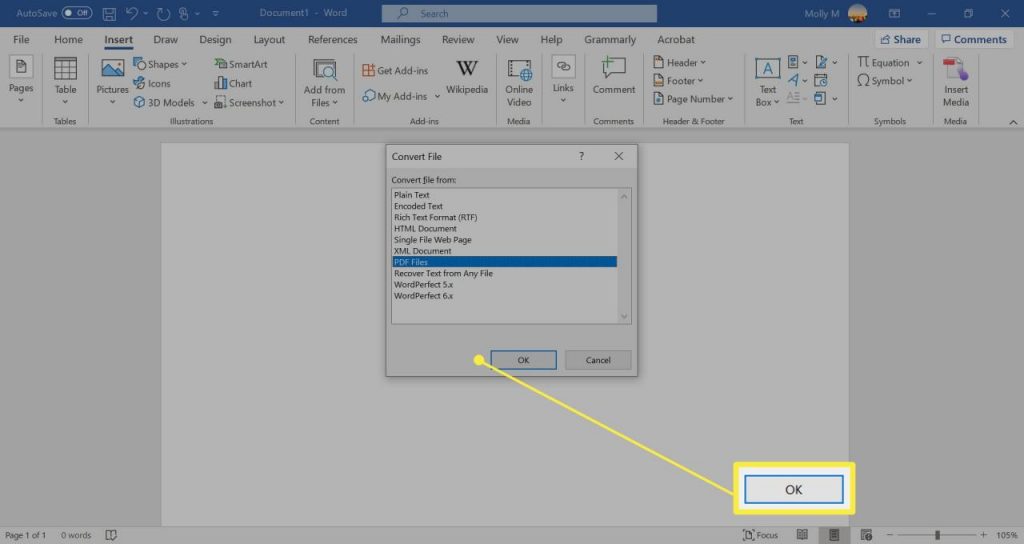Open Add from Files content option
The width and height of the screenshot is (1024, 544).
coord(325,82)
